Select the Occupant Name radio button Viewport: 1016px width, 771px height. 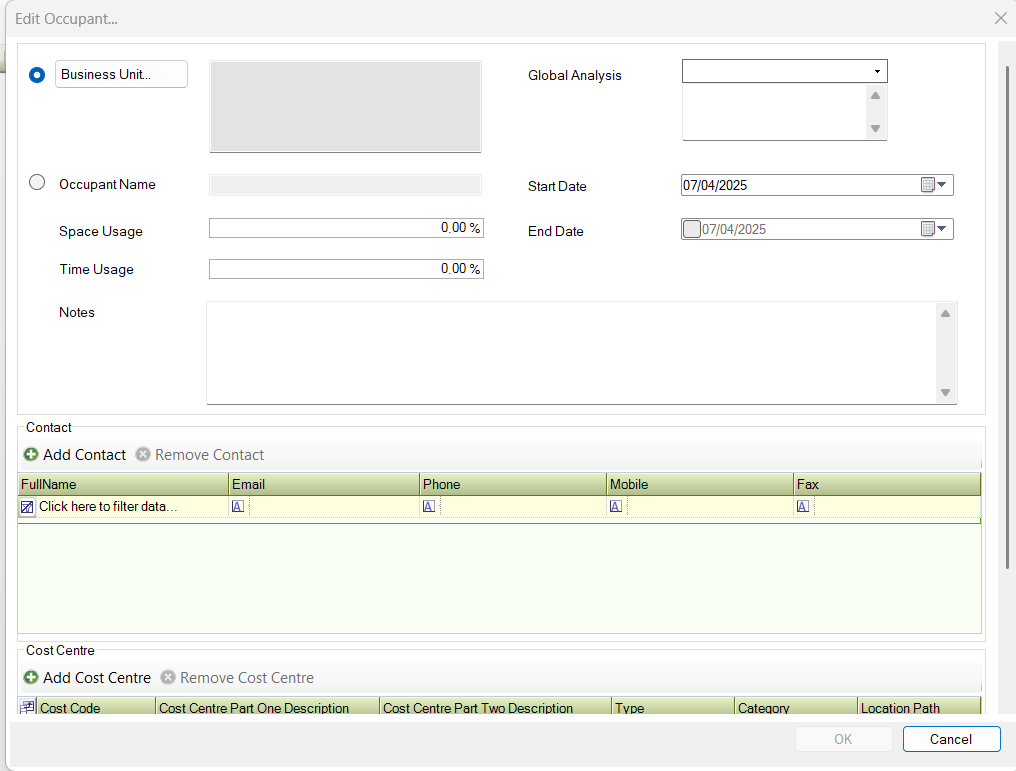(37, 182)
